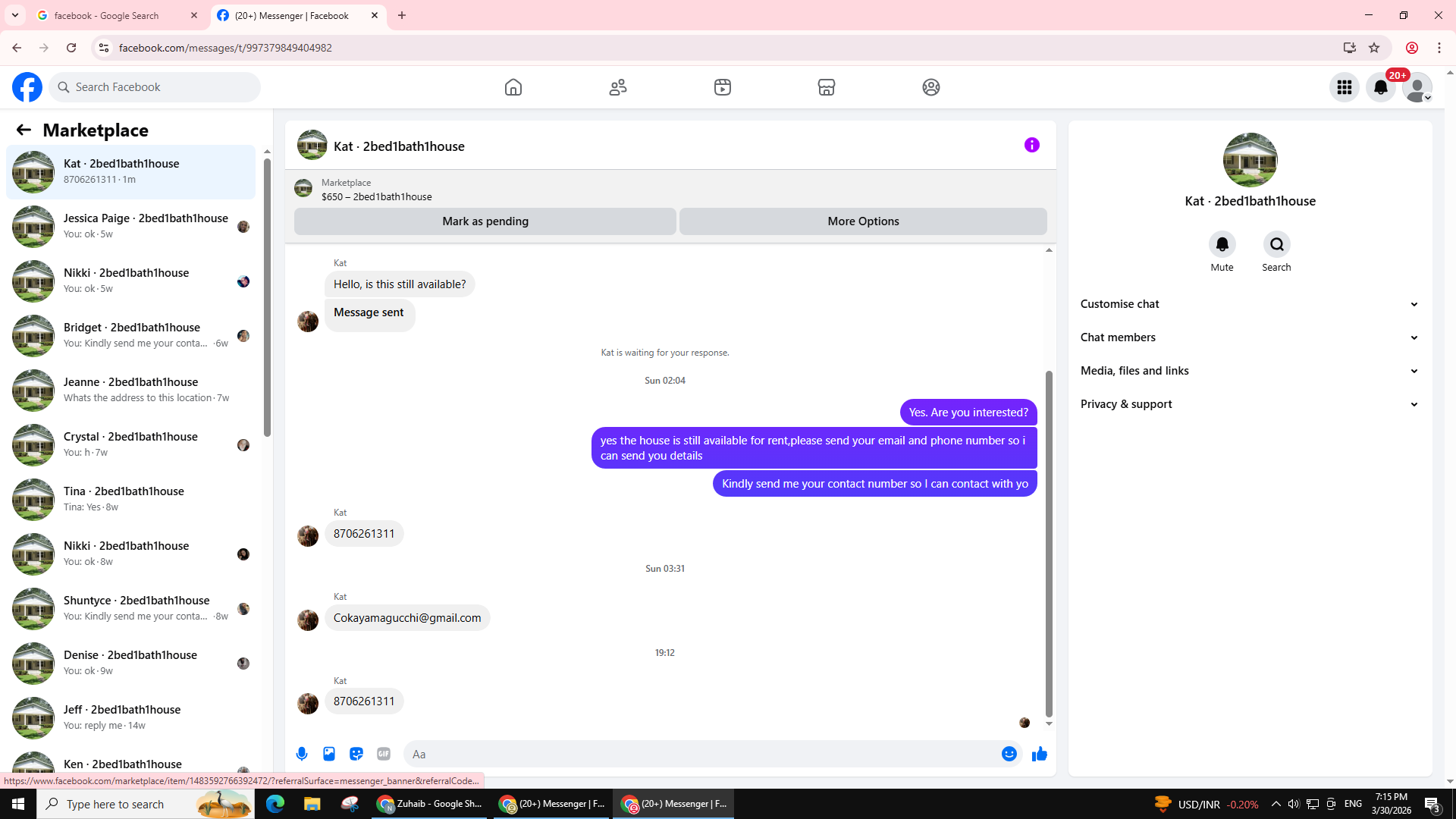
Task: Go to the Marketplace tab in top navigation
Action: coord(826,87)
